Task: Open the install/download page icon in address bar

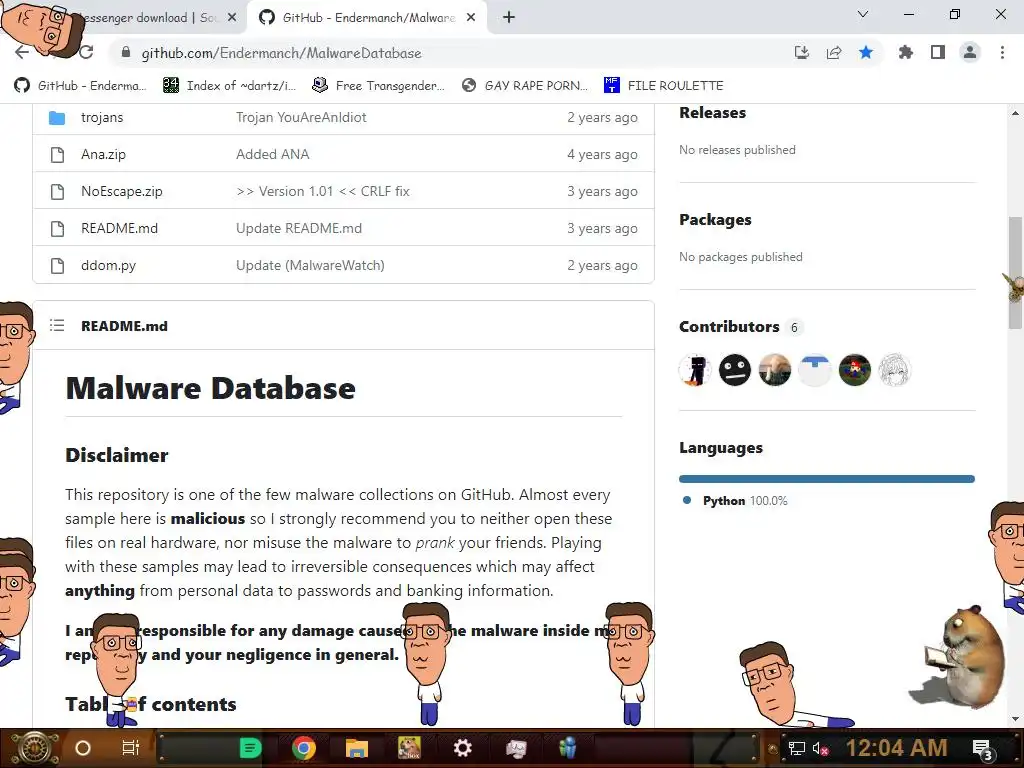Action: click(801, 53)
